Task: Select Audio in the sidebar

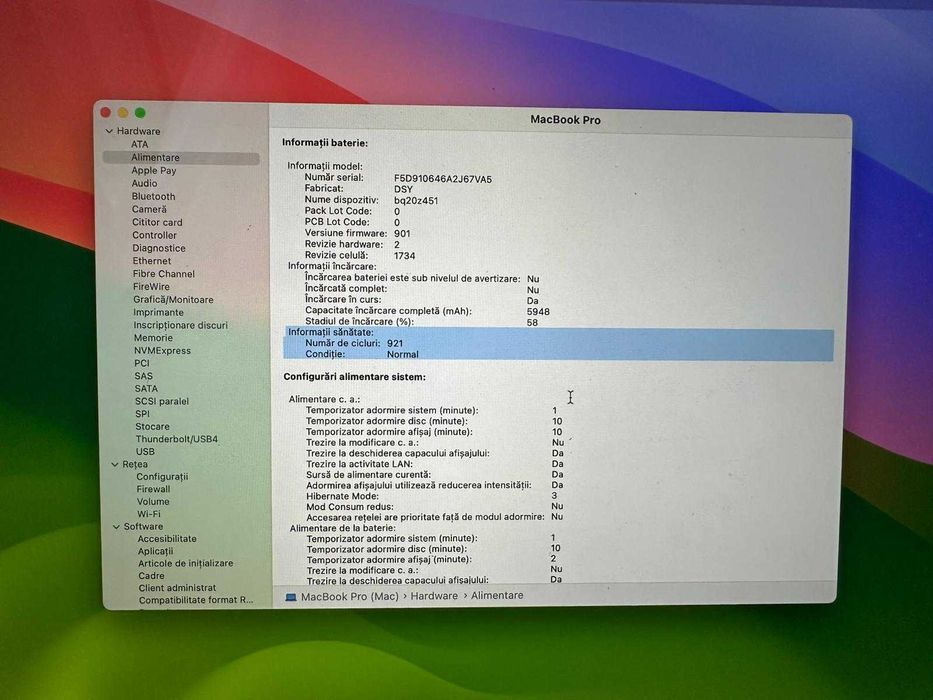Action: pos(145,183)
